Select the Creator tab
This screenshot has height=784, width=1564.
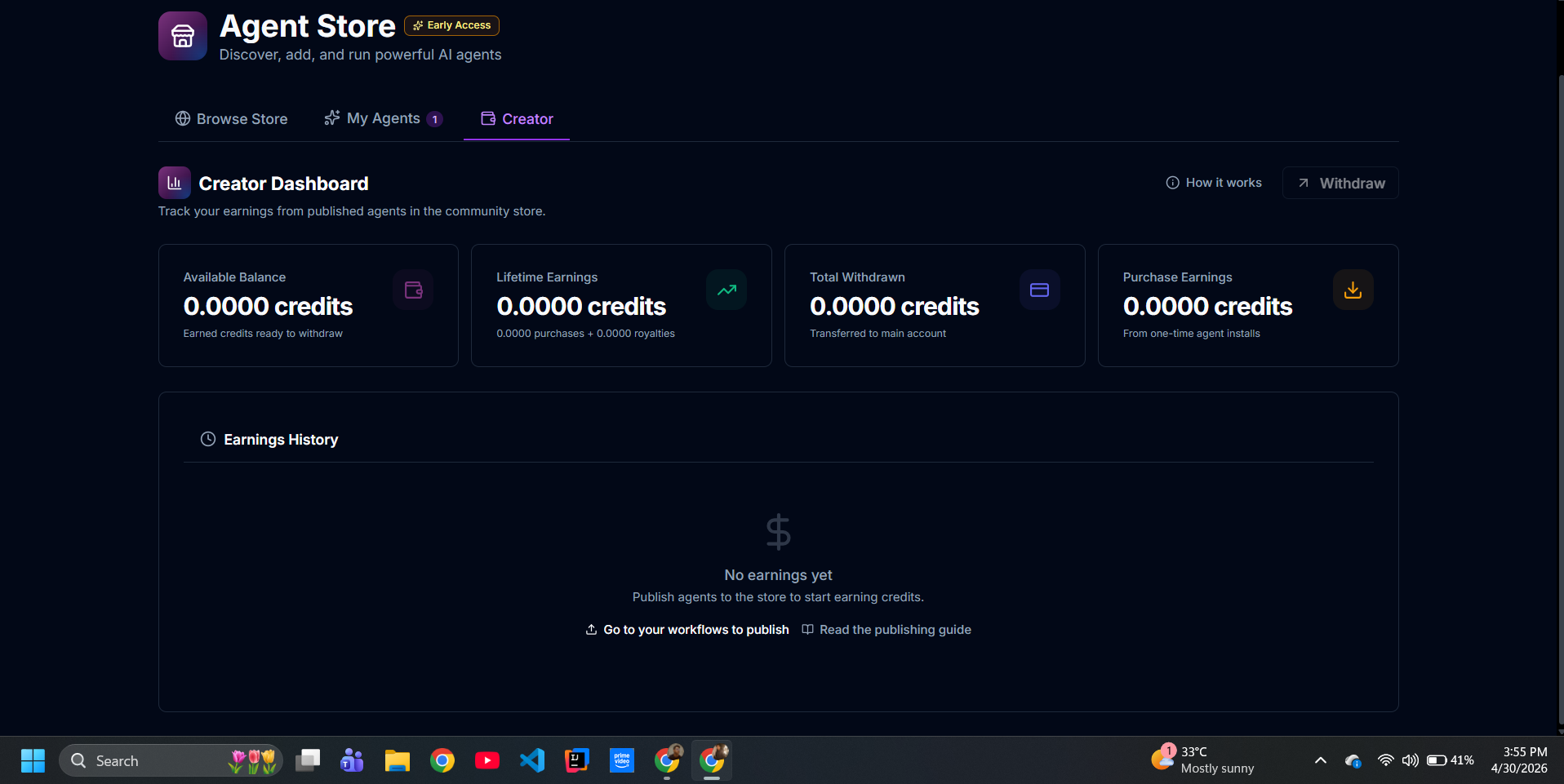point(517,119)
